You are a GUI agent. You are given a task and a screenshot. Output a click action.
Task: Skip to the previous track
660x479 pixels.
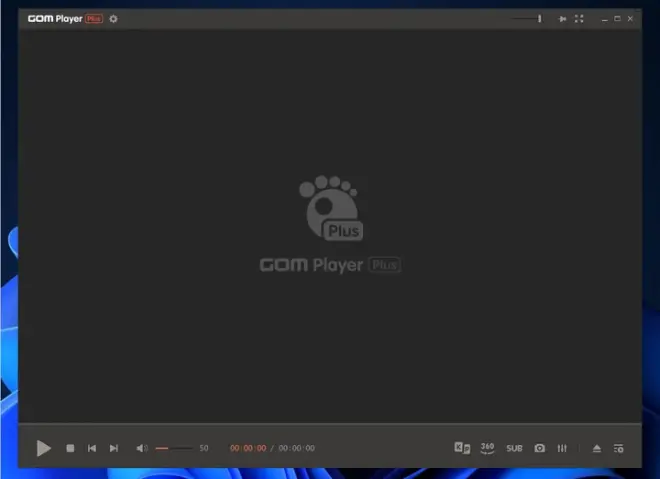[x=92, y=448]
